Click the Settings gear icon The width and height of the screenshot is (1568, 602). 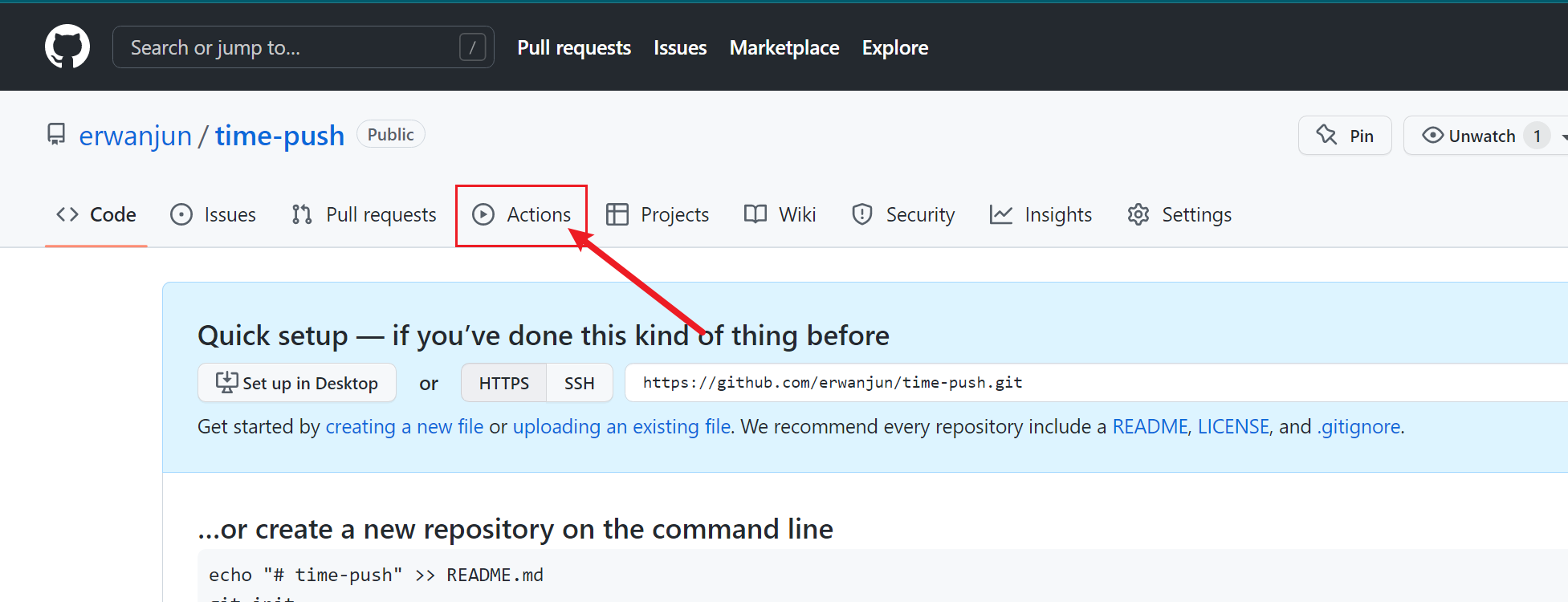[x=1138, y=214]
